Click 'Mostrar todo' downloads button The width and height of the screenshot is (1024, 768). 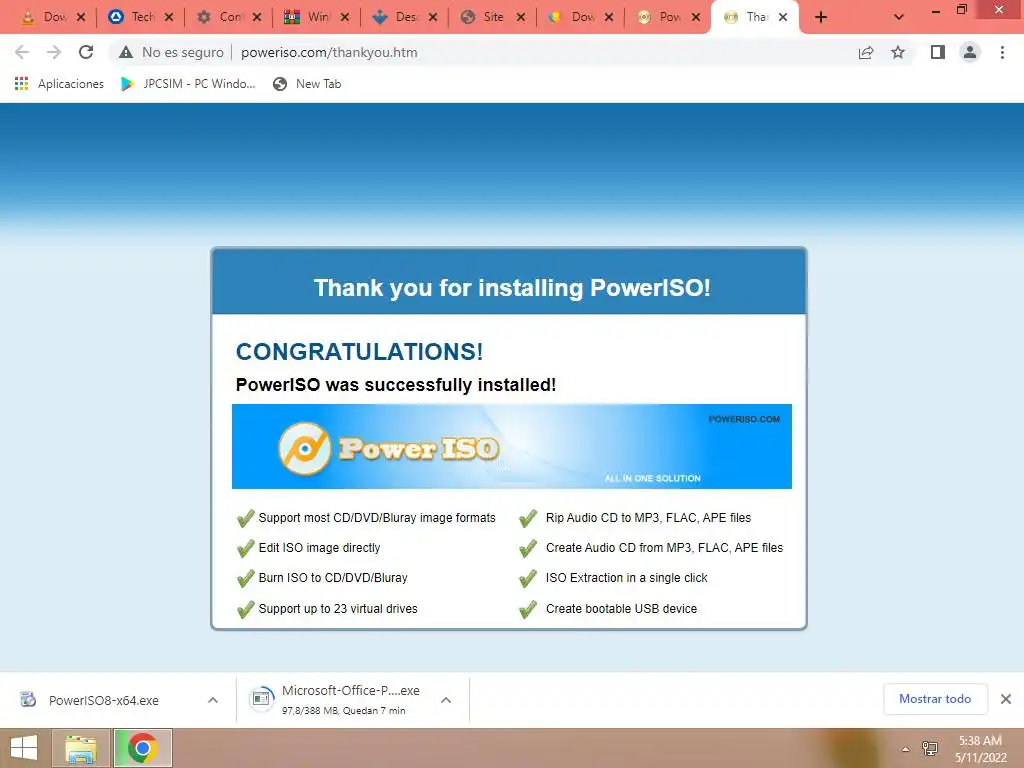pos(935,699)
